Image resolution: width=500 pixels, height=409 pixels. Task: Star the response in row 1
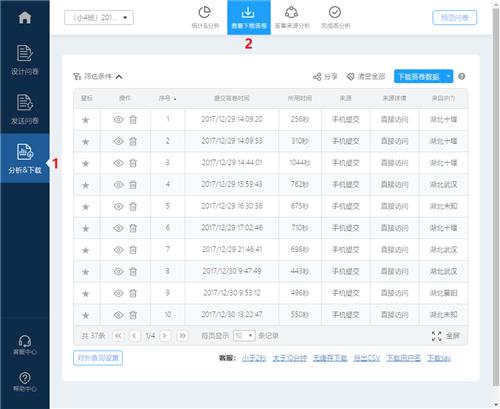[x=86, y=120]
